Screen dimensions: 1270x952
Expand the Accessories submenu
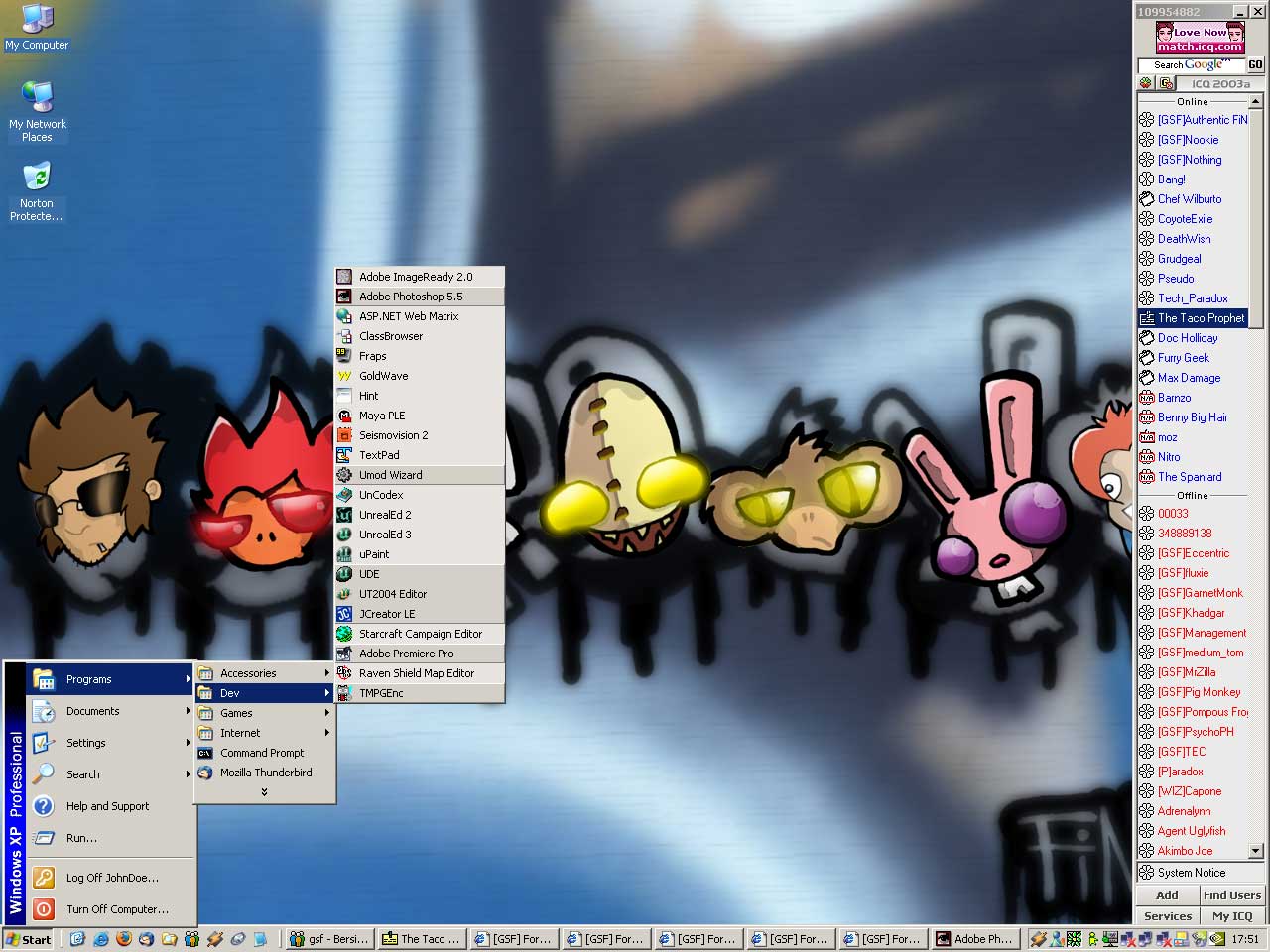[x=265, y=673]
